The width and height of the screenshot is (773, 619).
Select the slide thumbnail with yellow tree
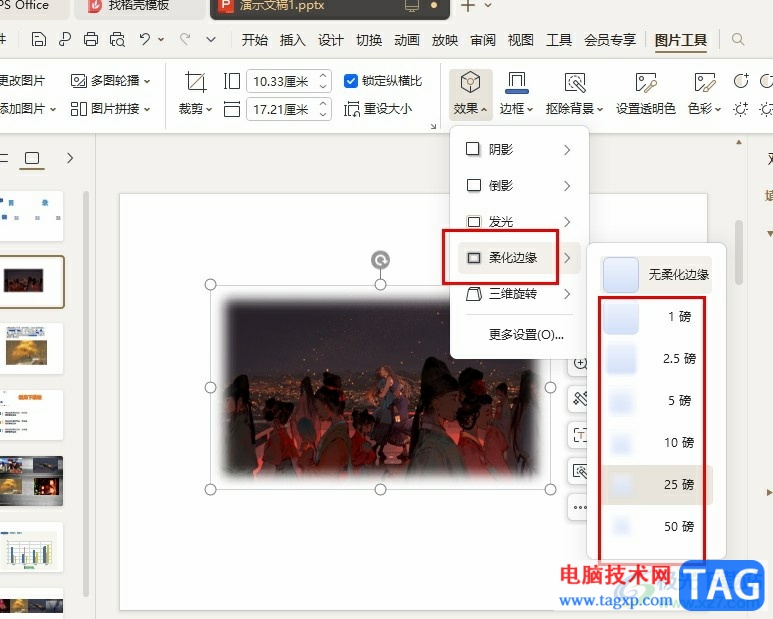[x=32, y=348]
